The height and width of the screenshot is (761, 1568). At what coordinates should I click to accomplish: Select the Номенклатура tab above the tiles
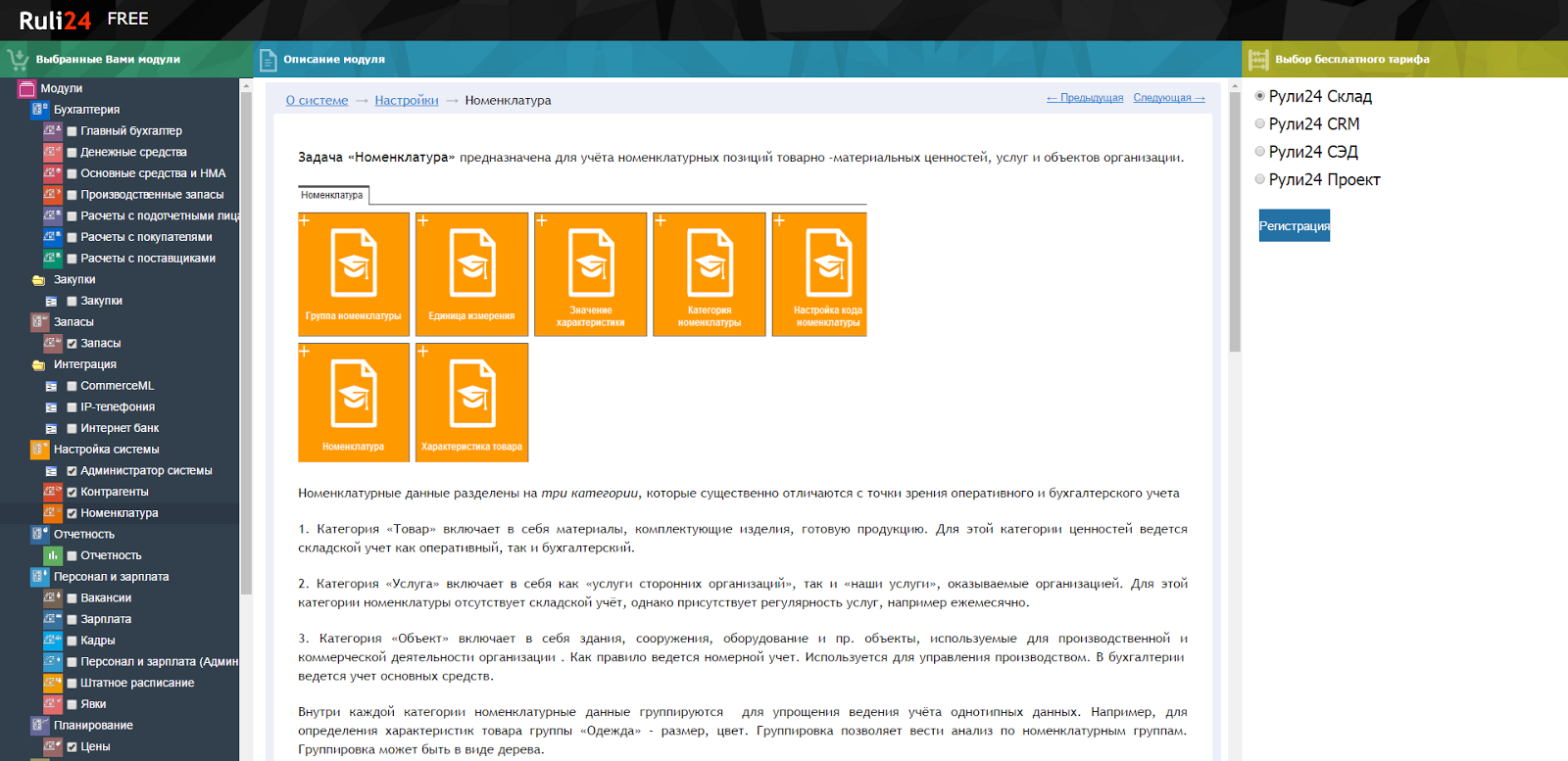[332, 195]
